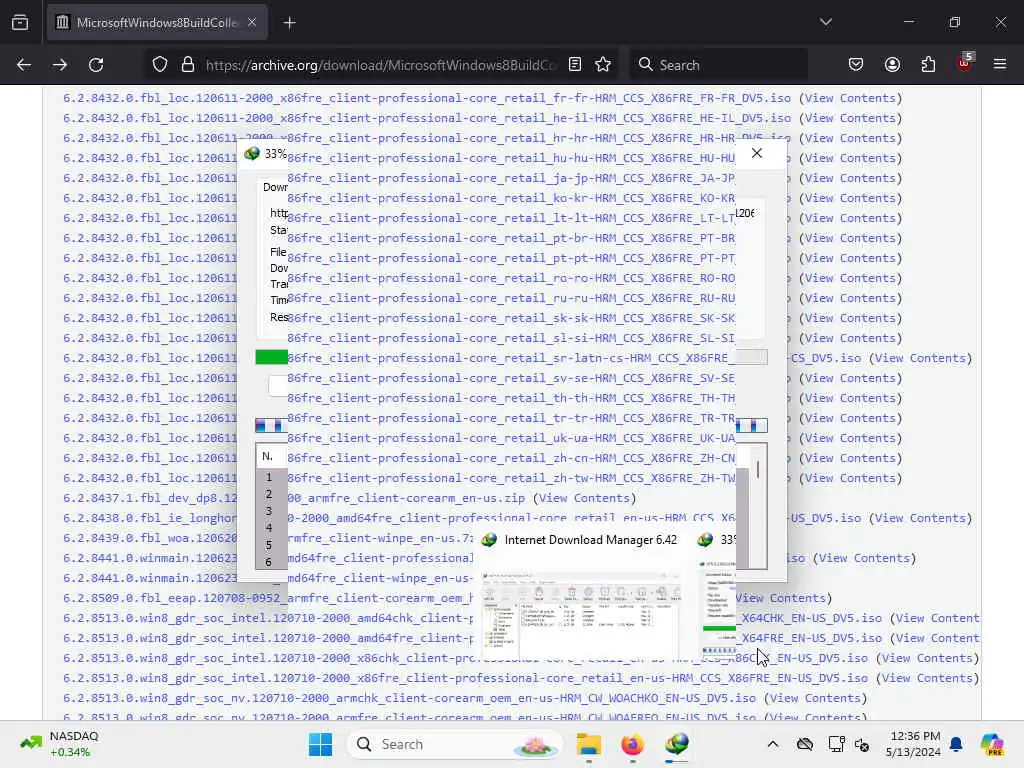Viewport: 1024px width, 768px height.
Task: Open the fr-fr X86FRE_FR-FR_DV5.iso link
Action: (x=426, y=98)
